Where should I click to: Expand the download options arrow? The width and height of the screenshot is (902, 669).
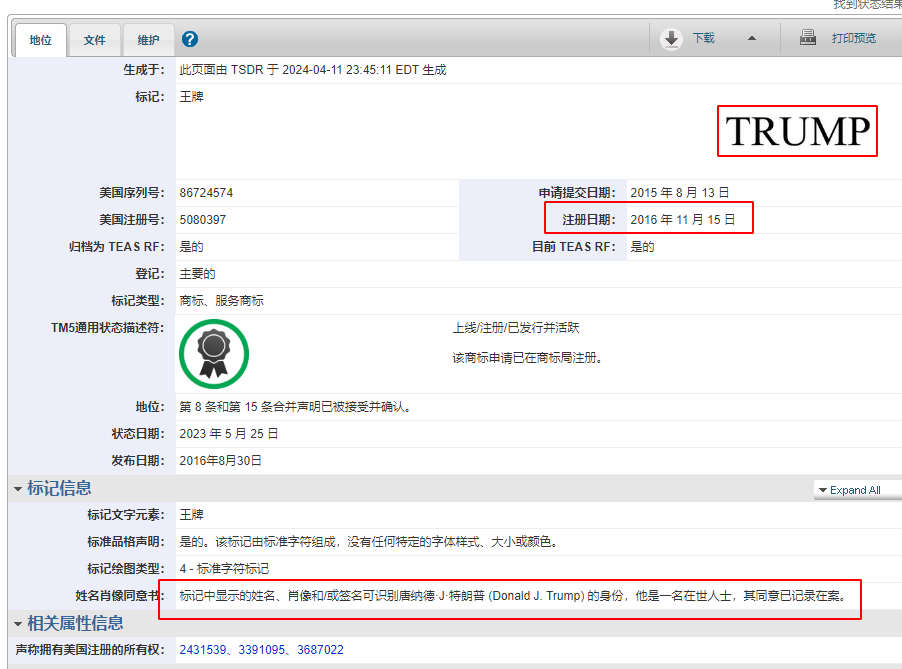(752, 39)
